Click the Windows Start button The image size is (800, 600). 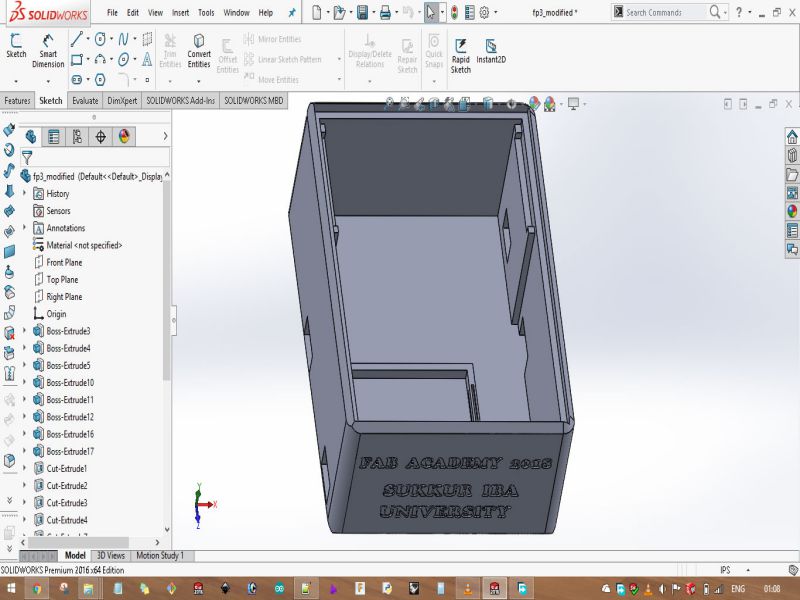[x=10, y=588]
